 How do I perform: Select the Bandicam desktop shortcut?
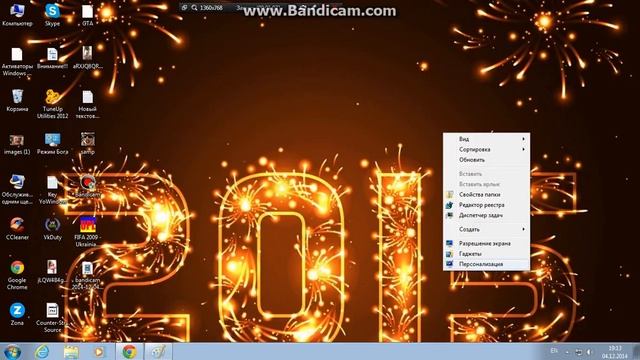(x=87, y=187)
